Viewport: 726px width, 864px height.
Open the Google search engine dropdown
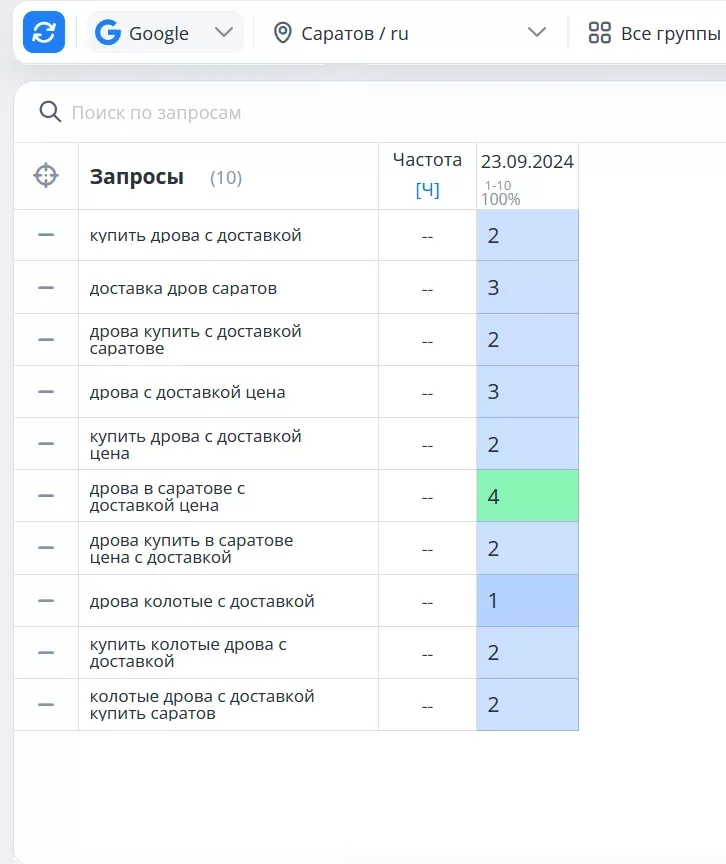click(165, 33)
